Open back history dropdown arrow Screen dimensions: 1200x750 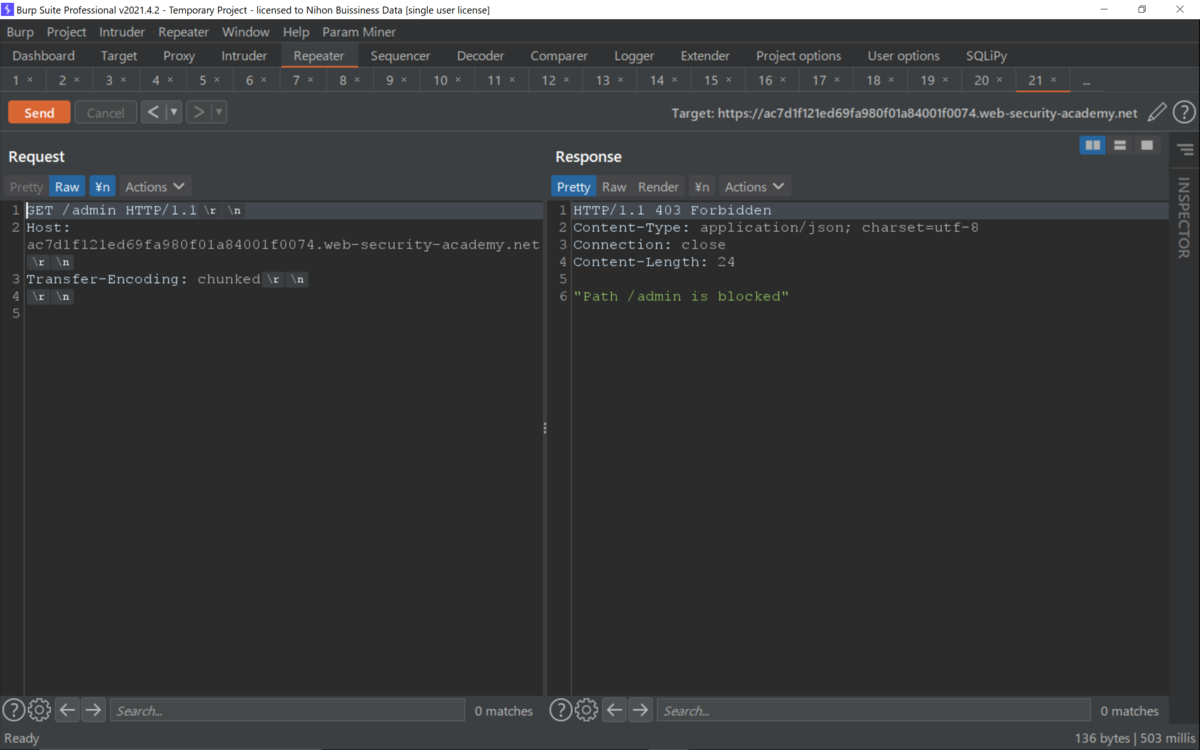tap(174, 112)
